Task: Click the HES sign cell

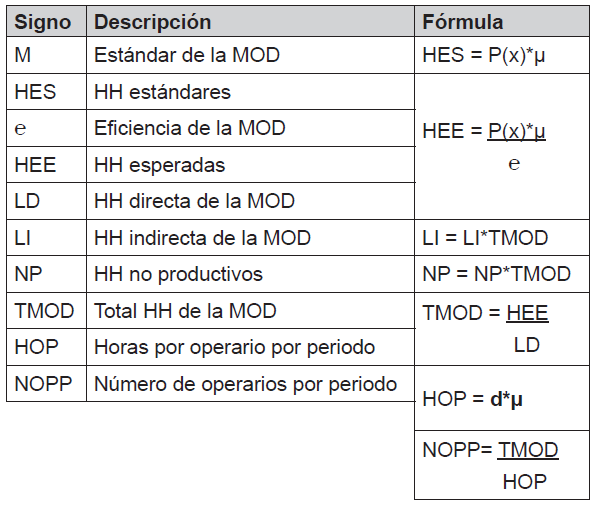Action: coord(36,92)
